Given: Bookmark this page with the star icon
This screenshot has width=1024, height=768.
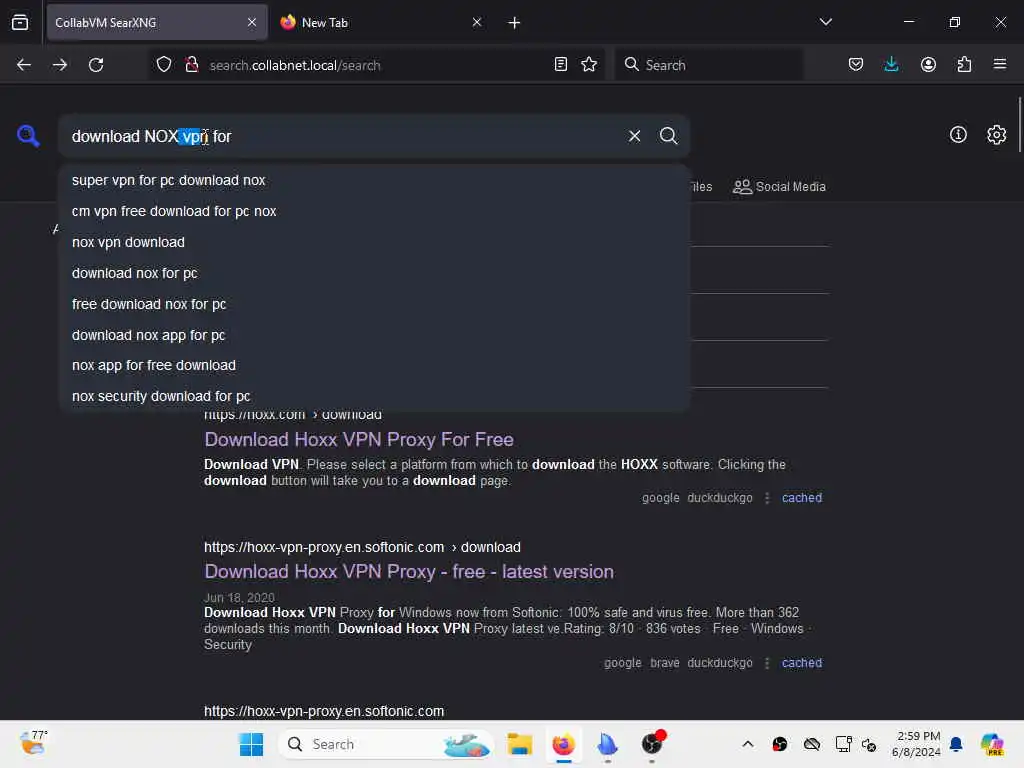Looking at the screenshot, I should (589, 64).
